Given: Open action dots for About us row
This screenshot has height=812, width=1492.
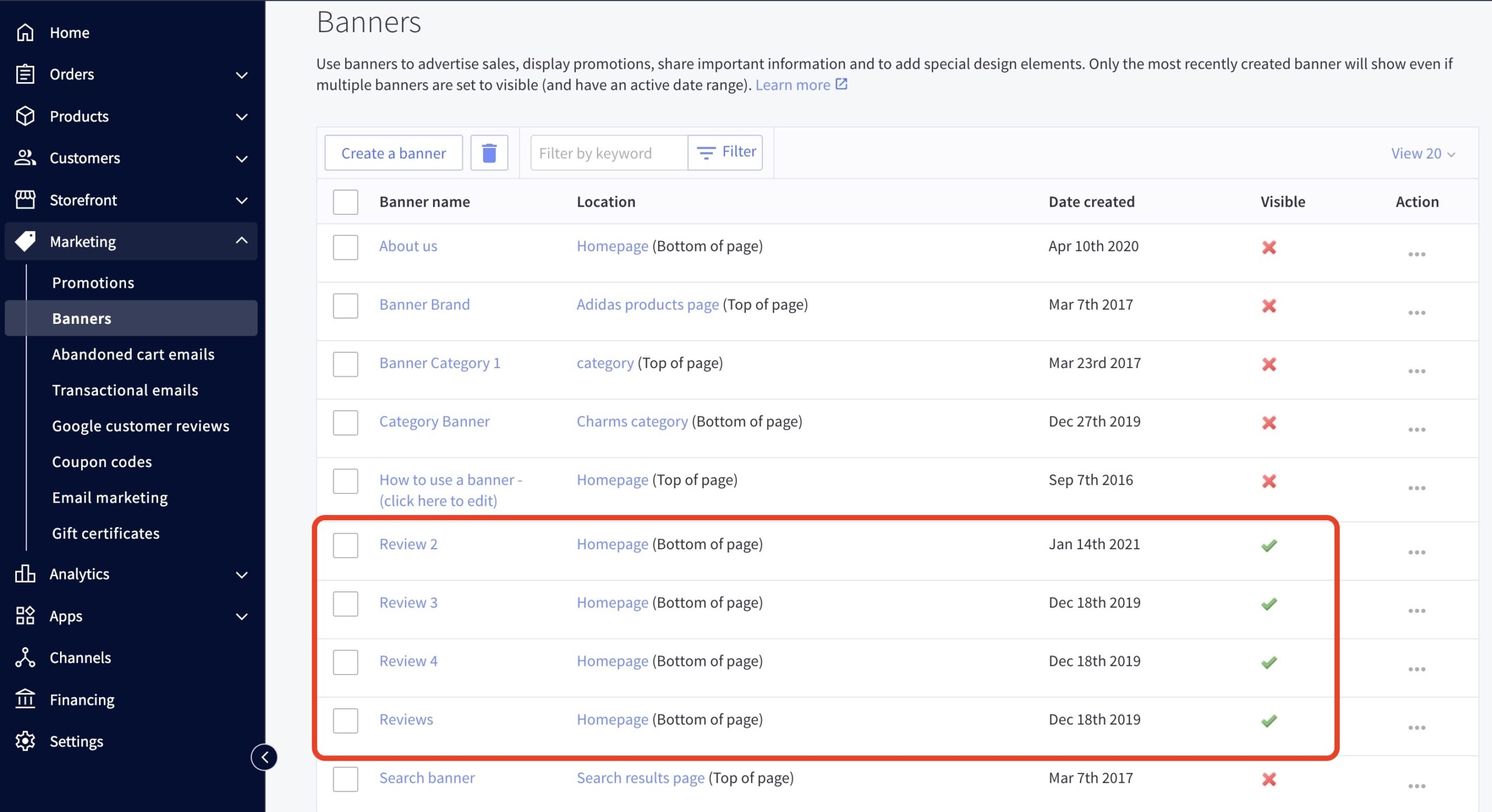Looking at the screenshot, I should [x=1416, y=255].
